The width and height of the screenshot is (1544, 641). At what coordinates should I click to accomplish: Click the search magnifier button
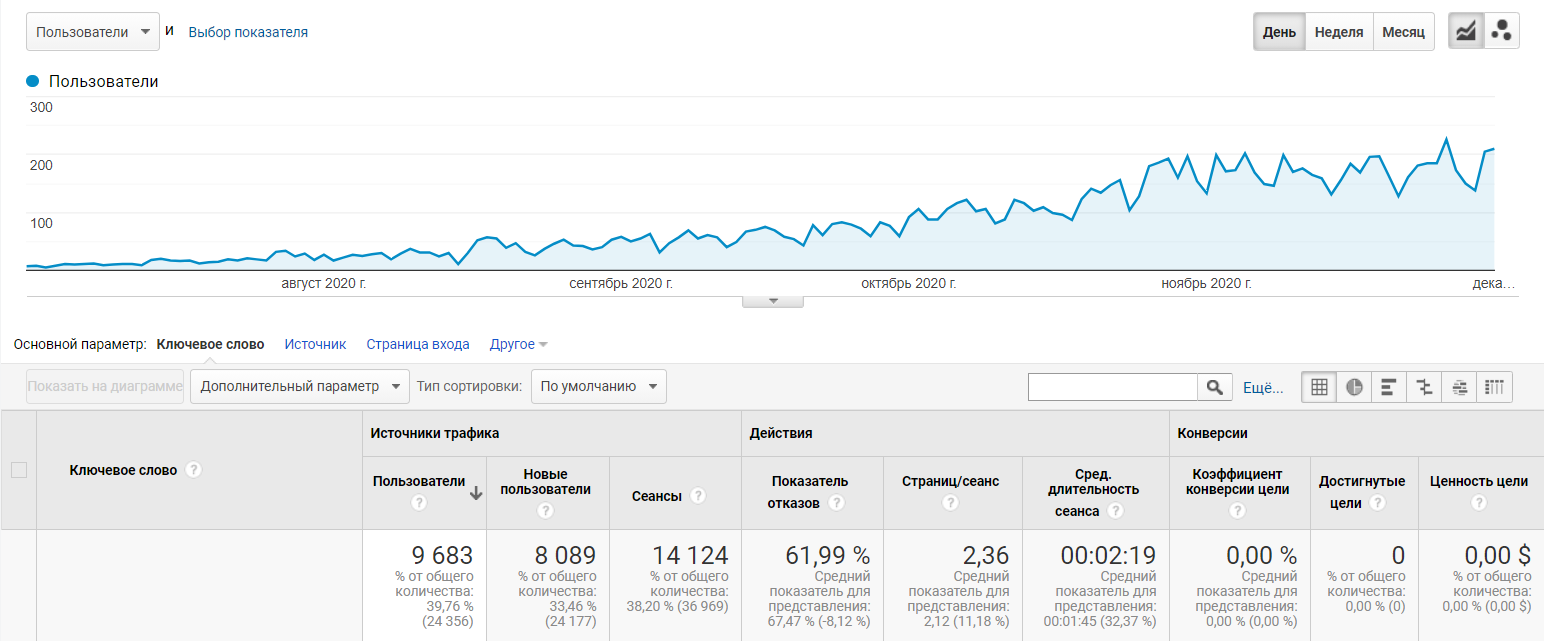point(1214,387)
